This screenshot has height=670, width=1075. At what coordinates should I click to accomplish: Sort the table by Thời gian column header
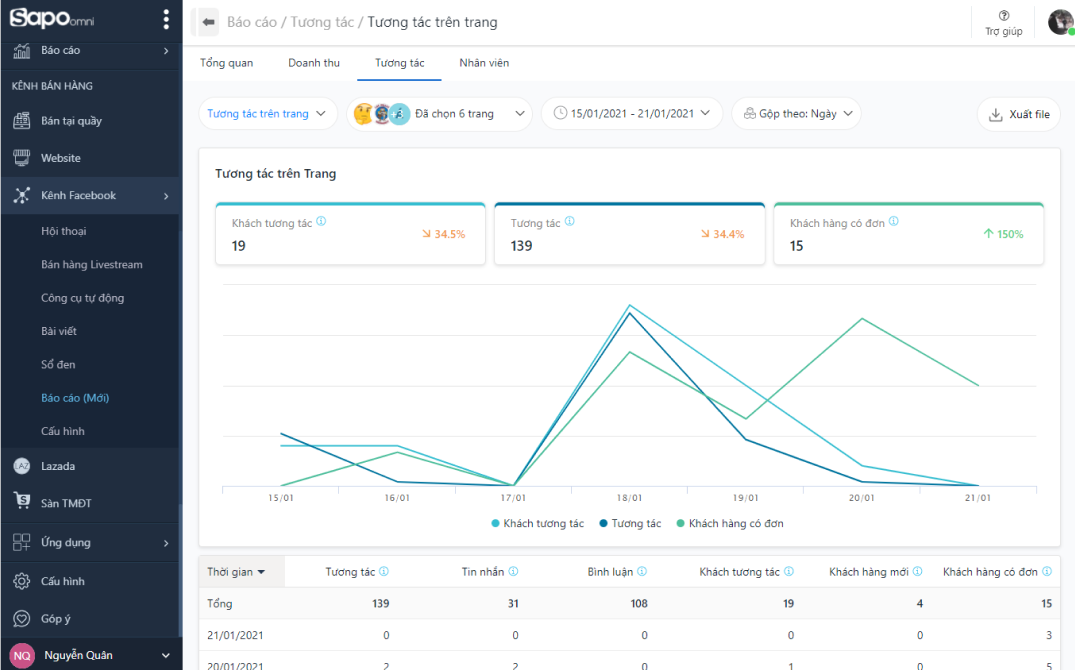[x=237, y=572]
